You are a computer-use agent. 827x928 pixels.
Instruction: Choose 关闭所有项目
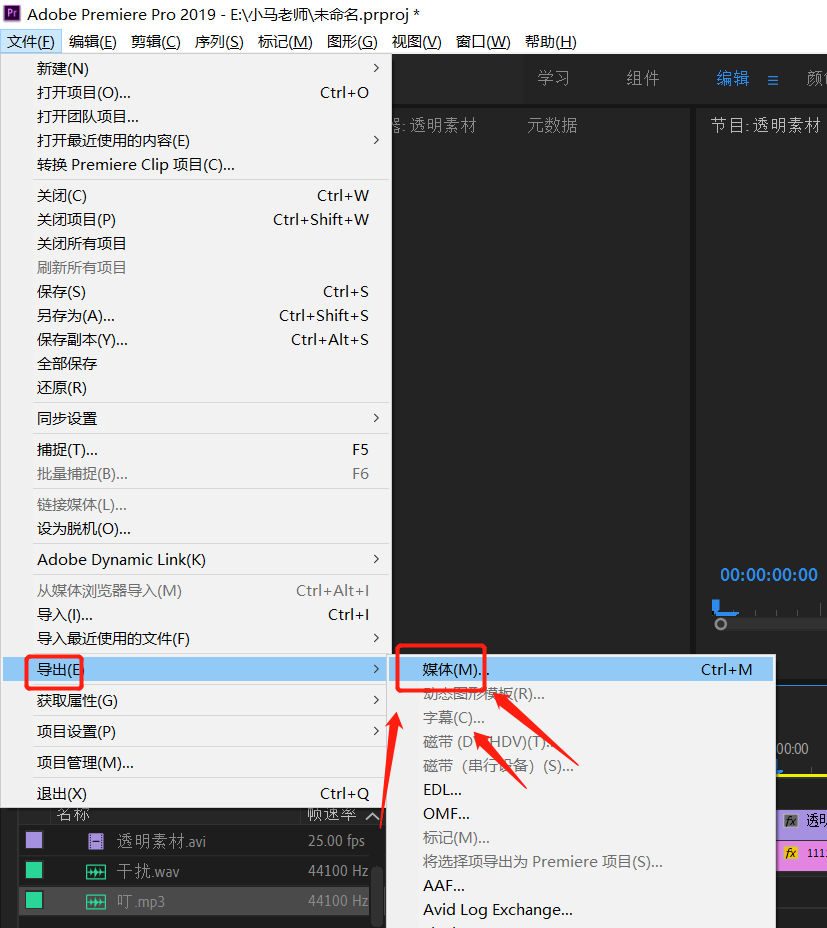point(196,244)
